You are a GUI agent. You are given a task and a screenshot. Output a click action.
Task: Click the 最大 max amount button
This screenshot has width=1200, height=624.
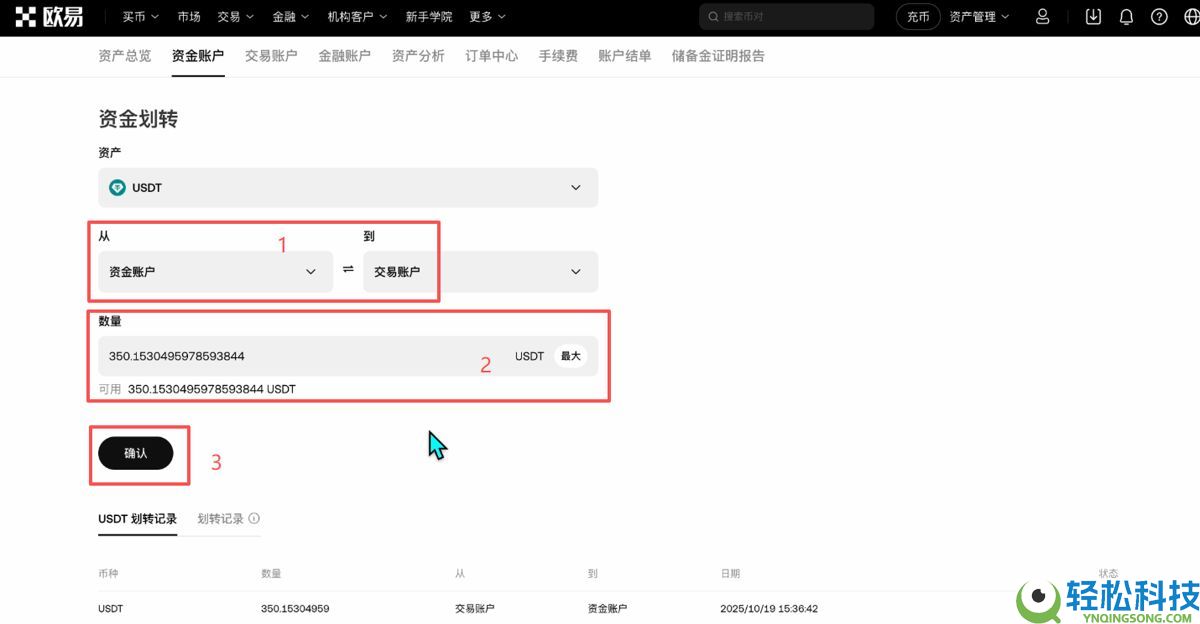click(x=570, y=355)
